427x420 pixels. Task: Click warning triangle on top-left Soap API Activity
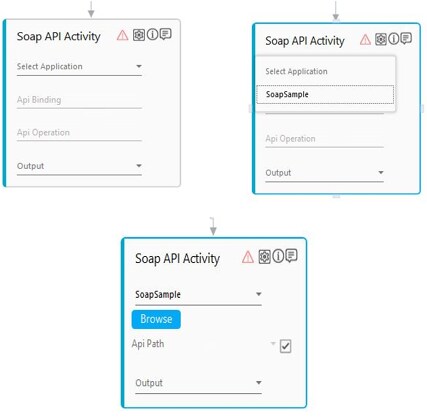pos(123,35)
